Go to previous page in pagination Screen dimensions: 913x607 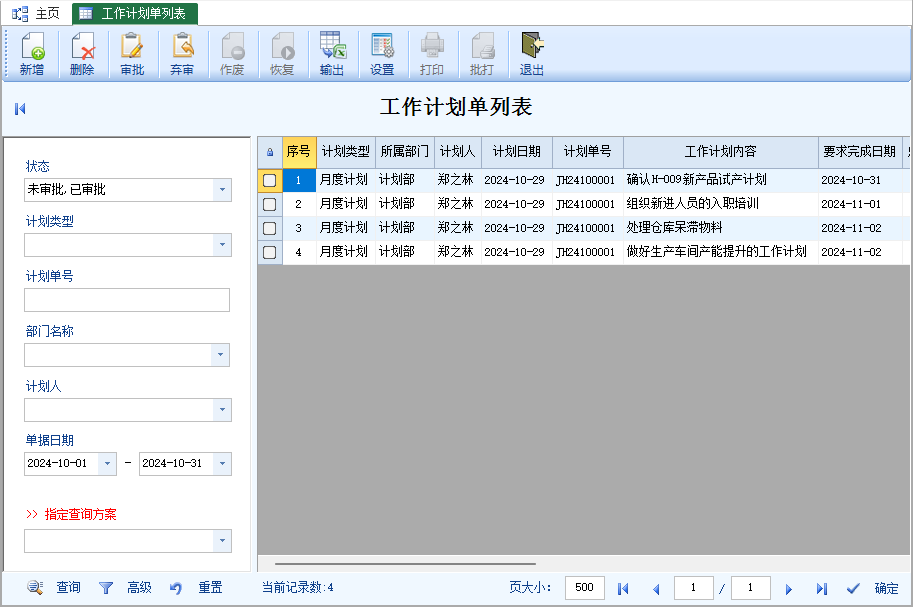click(x=656, y=589)
